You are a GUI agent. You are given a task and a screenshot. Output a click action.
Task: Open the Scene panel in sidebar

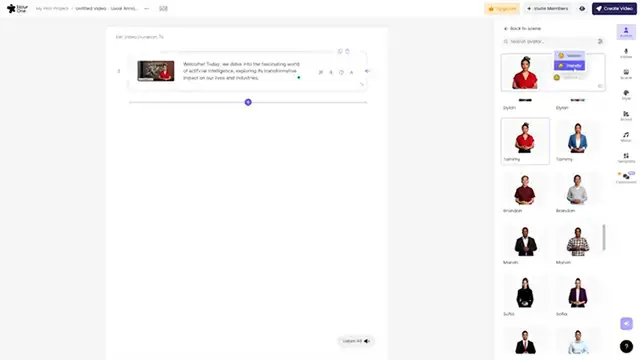click(626, 74)
